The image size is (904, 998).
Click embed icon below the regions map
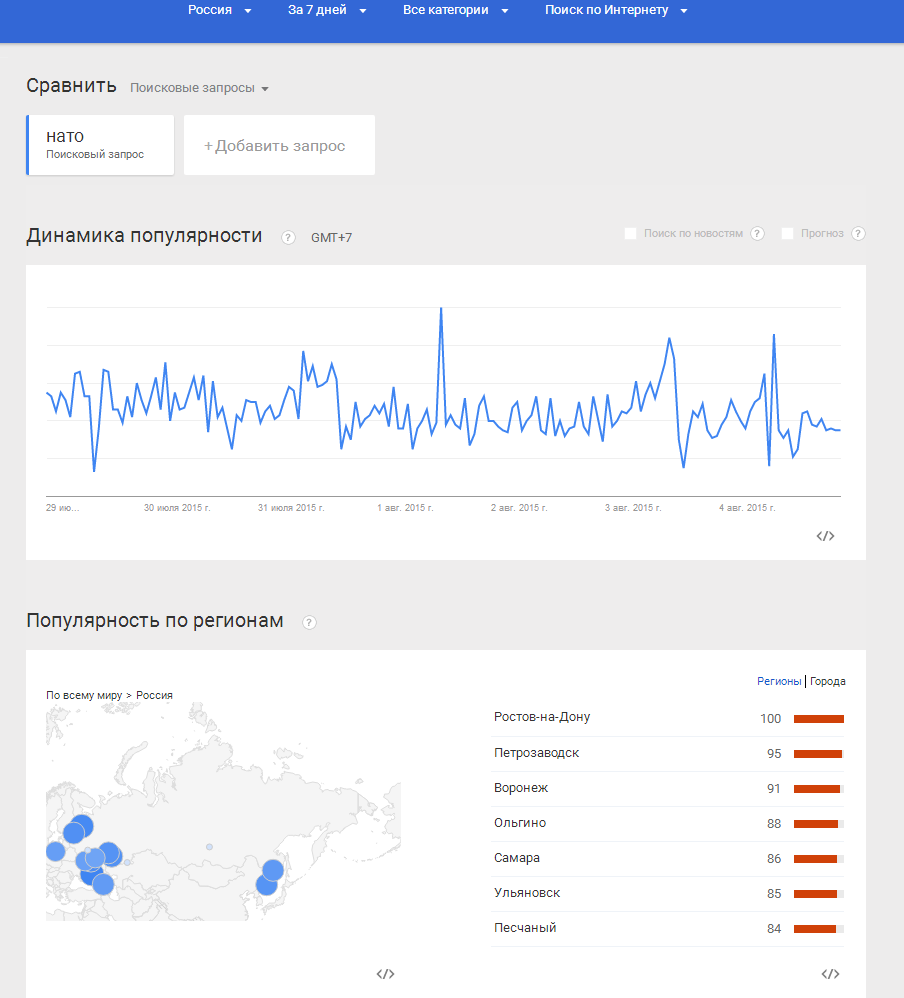386,974
